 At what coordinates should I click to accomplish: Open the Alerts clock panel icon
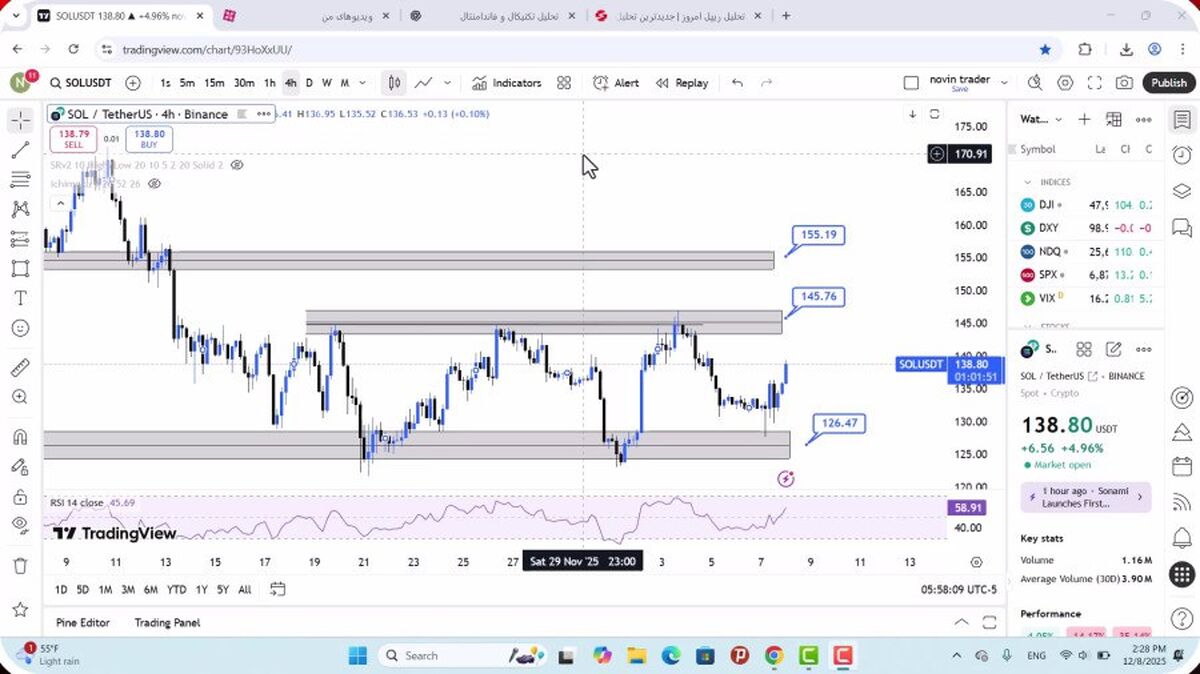click(x=1182, y=155)
